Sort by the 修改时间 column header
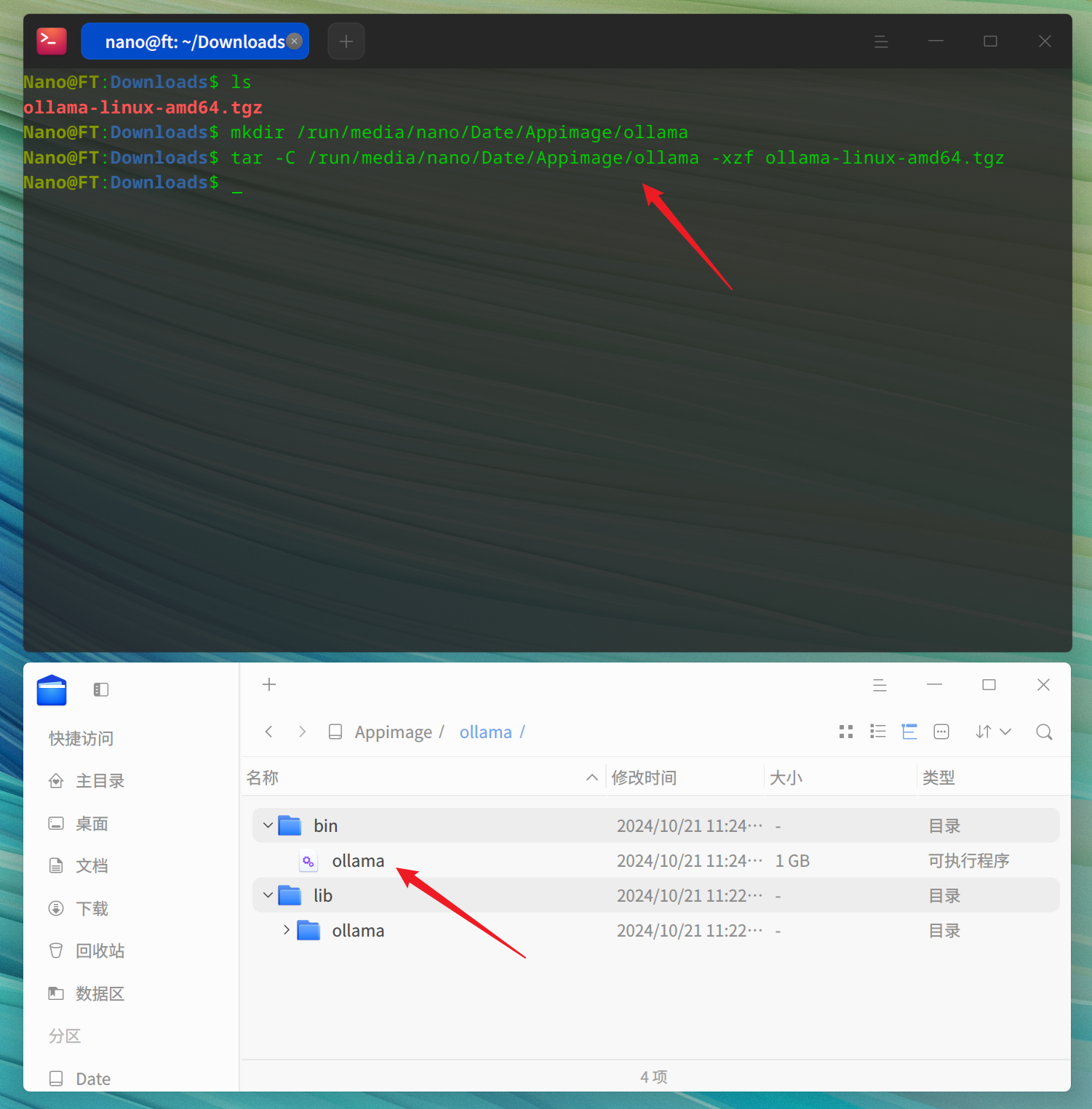 (x=644, y=777)
